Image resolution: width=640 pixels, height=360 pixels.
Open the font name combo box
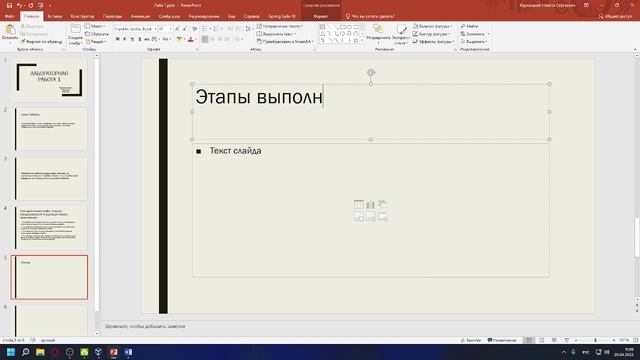pyautogui.click(x=135, y=29)
